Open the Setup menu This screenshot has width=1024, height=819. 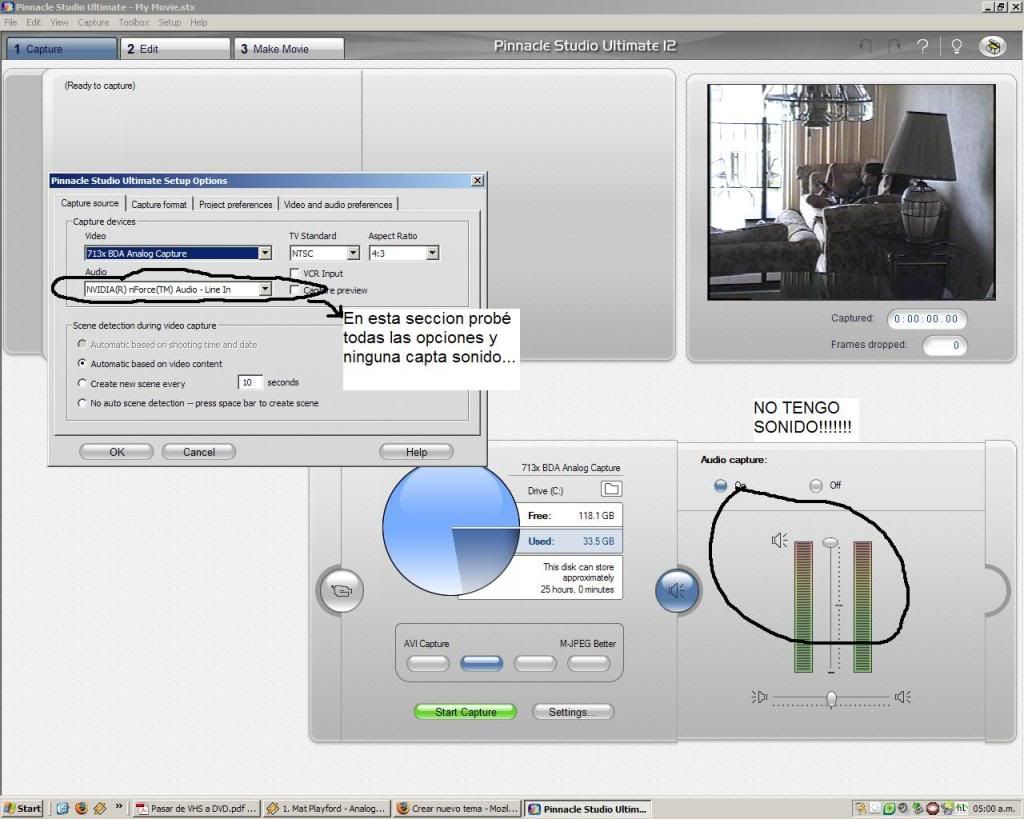(x=170, y=22)
